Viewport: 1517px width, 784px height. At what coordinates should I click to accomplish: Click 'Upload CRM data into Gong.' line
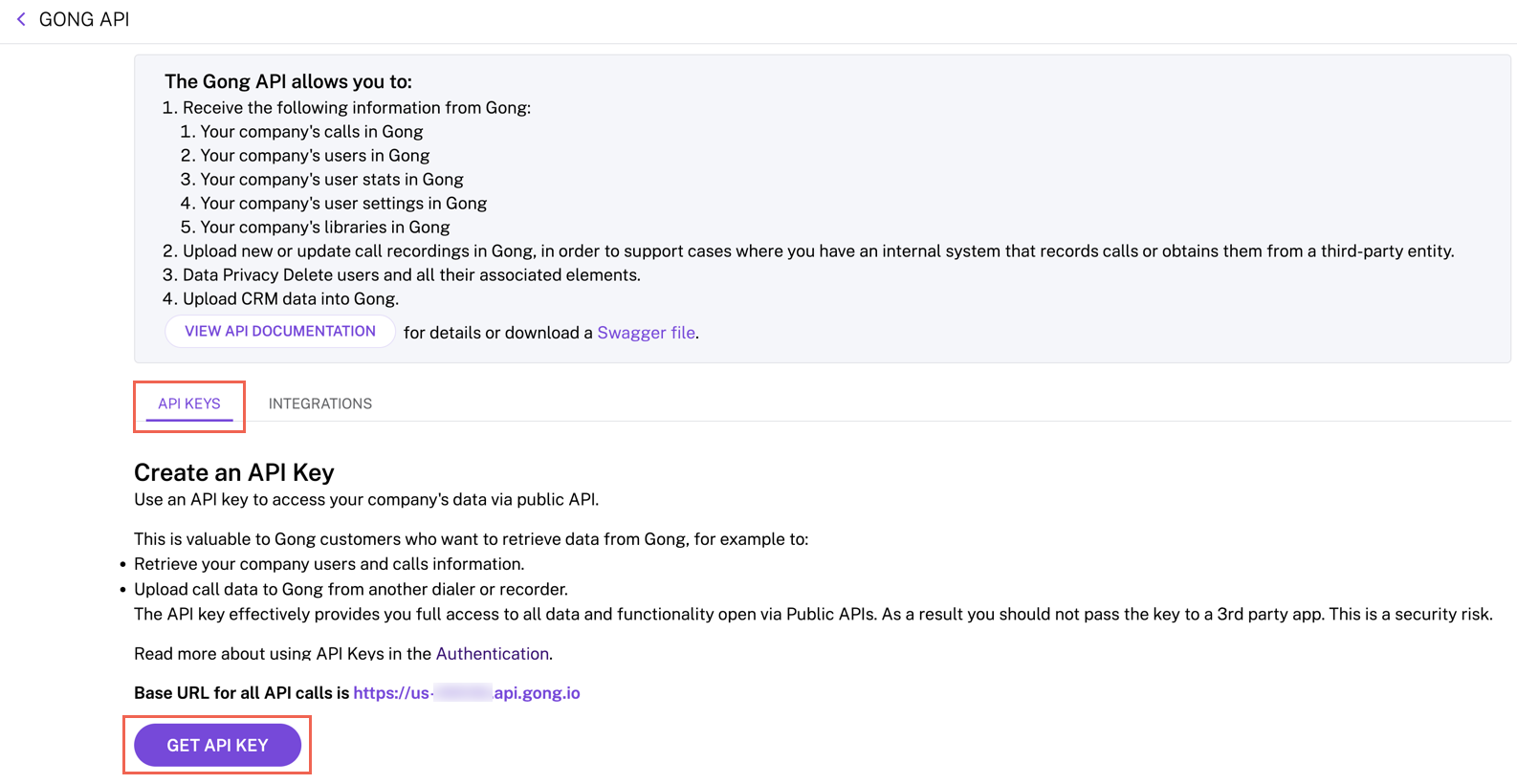tap(291, 299)
